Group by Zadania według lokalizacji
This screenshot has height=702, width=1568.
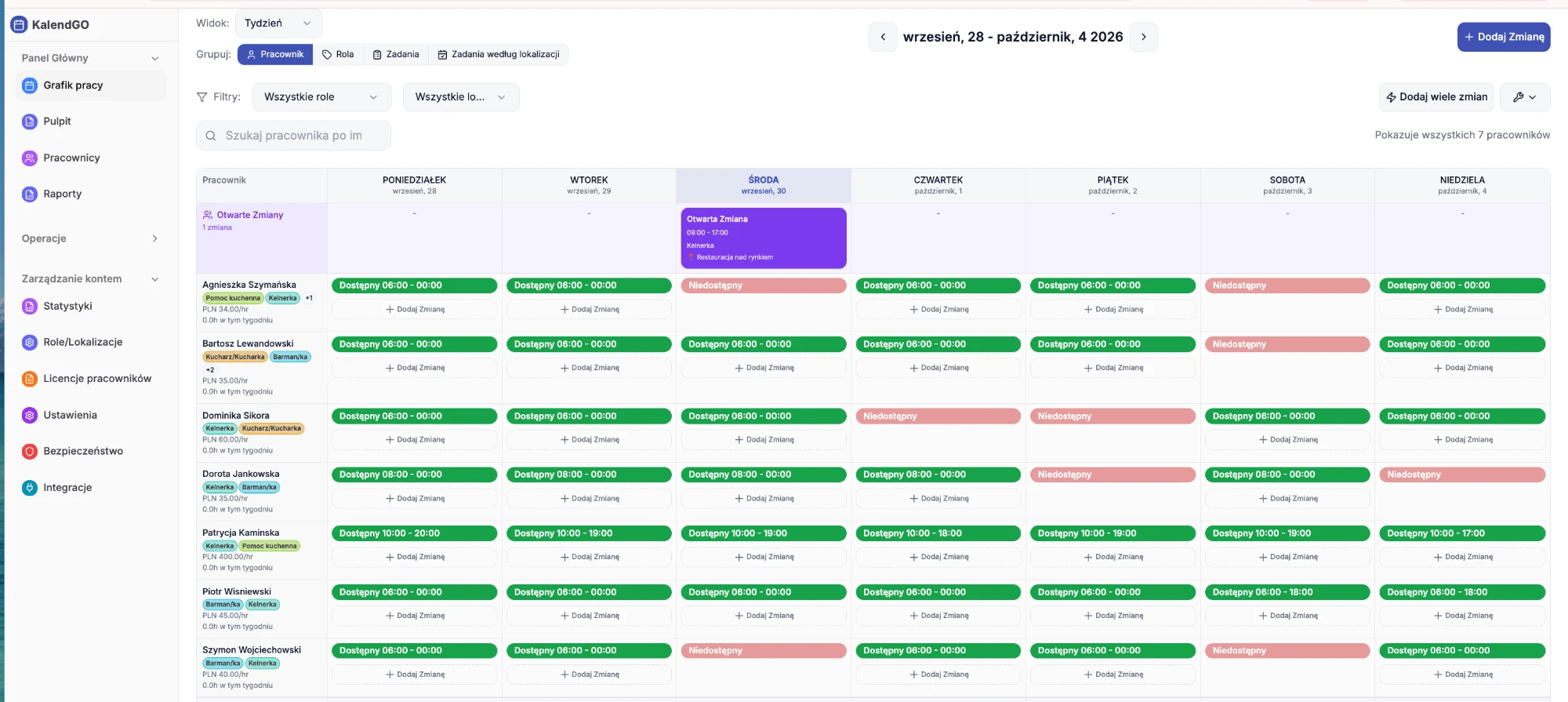[x=499, y=54]
